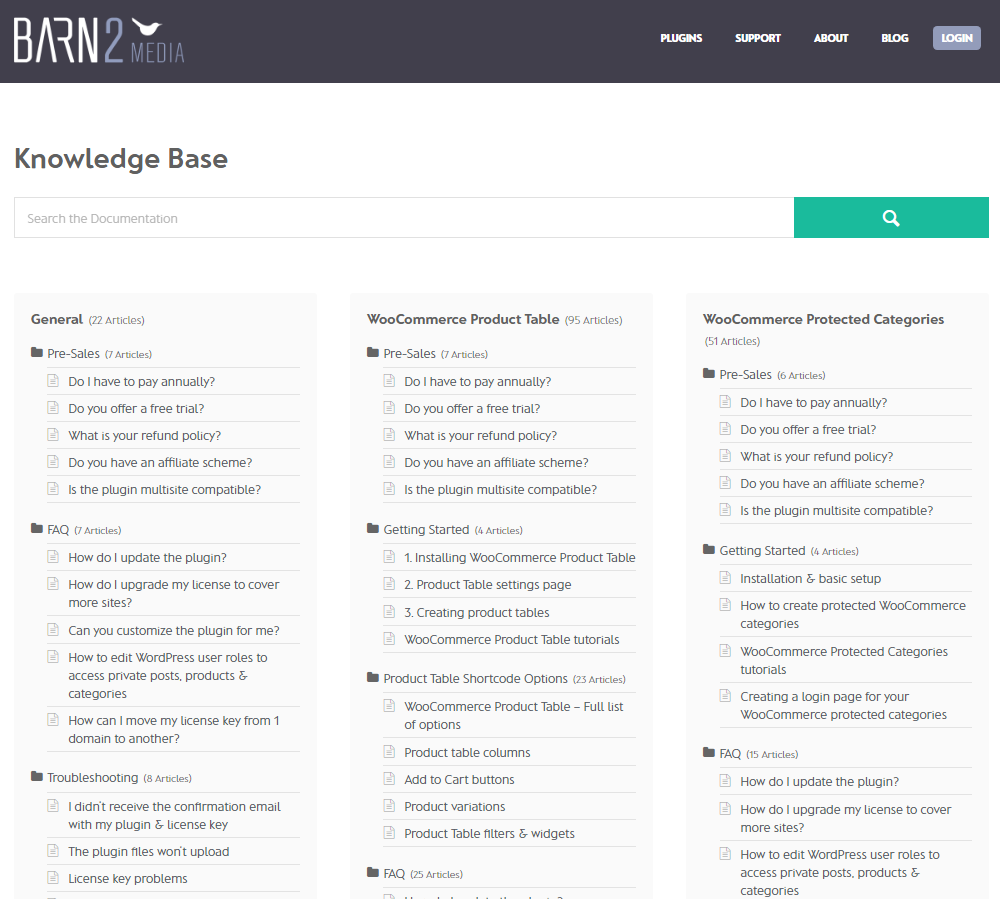
Task: Click document icon beside 'Product table columns'
Action: coord(389,752)
